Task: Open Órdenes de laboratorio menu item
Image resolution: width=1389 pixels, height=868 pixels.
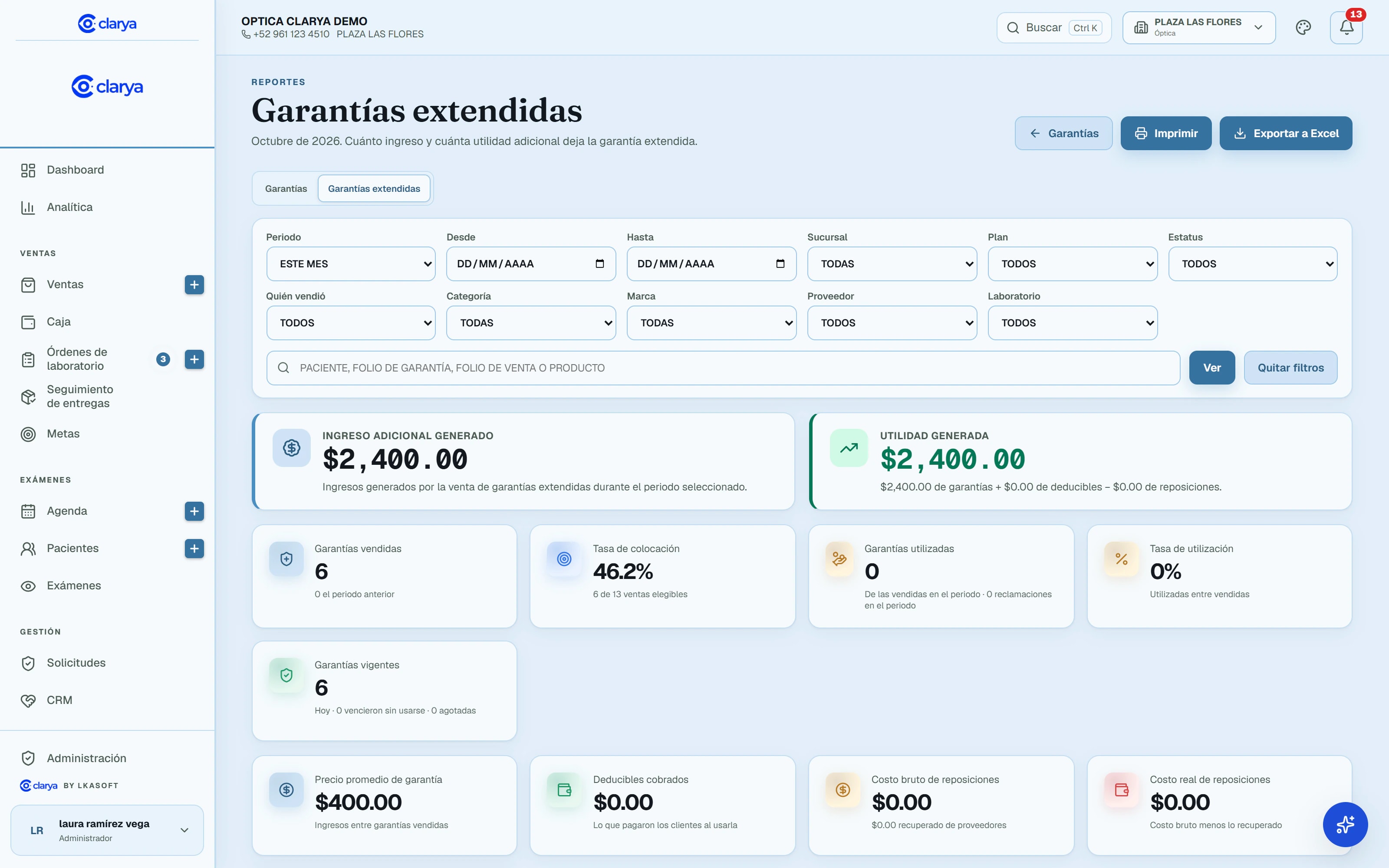Action: click(x=77, y=359)
